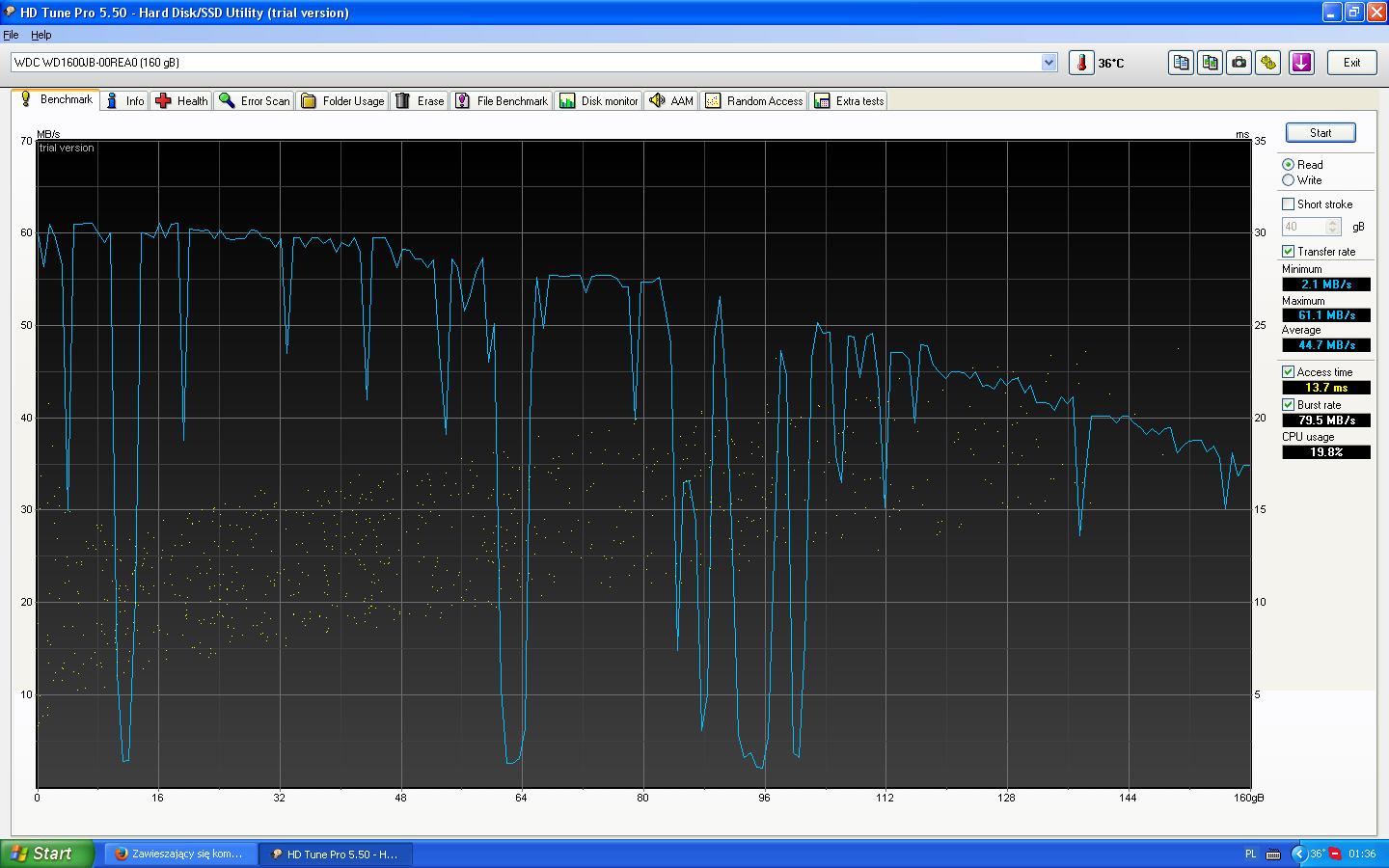Click the WDC WD1600JB drive combo box

[534, 63]
